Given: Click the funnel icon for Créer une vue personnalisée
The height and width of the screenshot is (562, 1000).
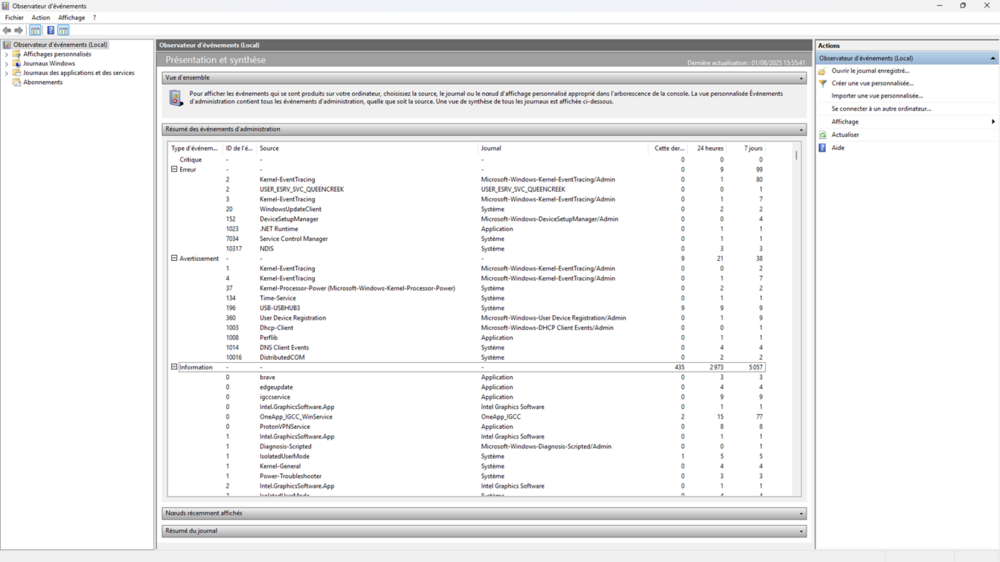Looking at the screenshot, I should [x=823, y=84].
